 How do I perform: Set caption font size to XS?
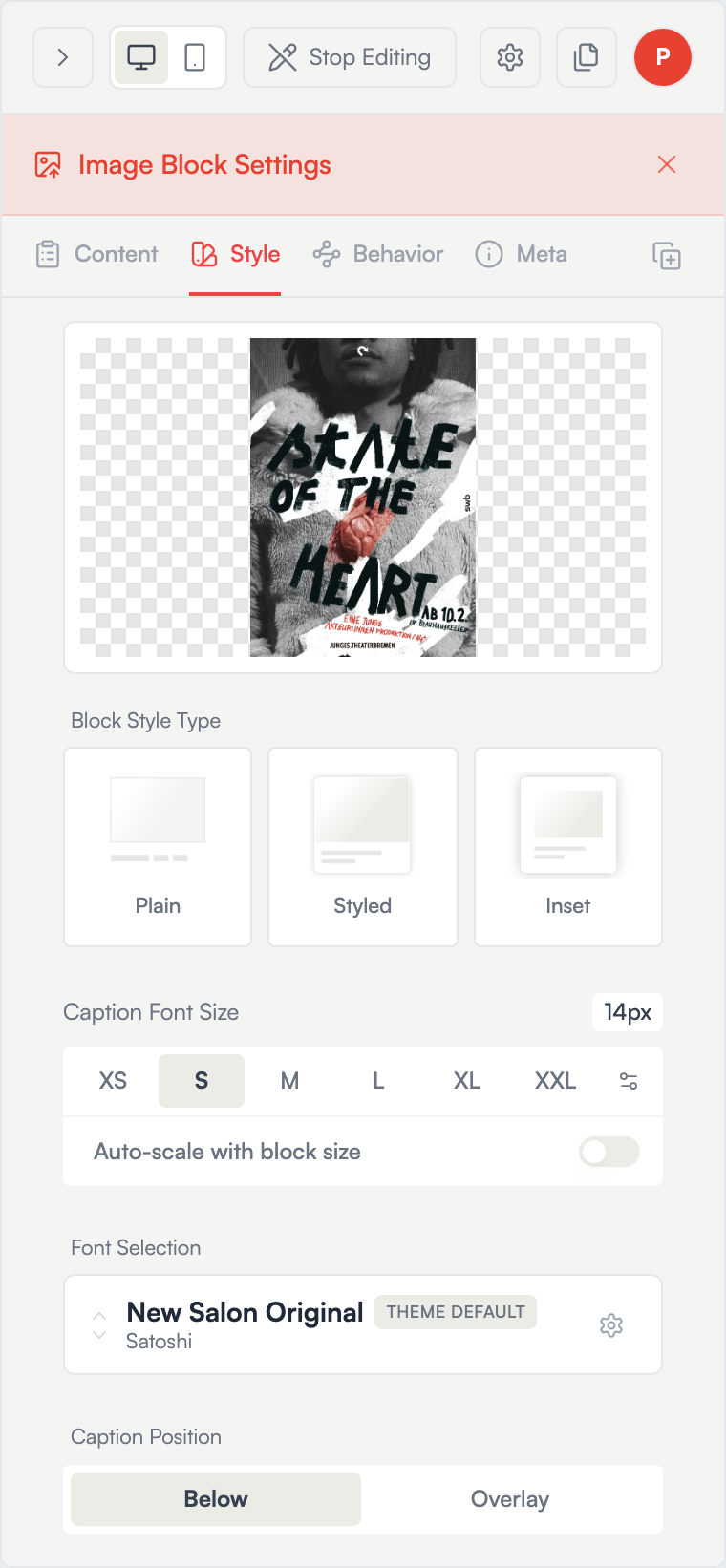coord(113,1081)
